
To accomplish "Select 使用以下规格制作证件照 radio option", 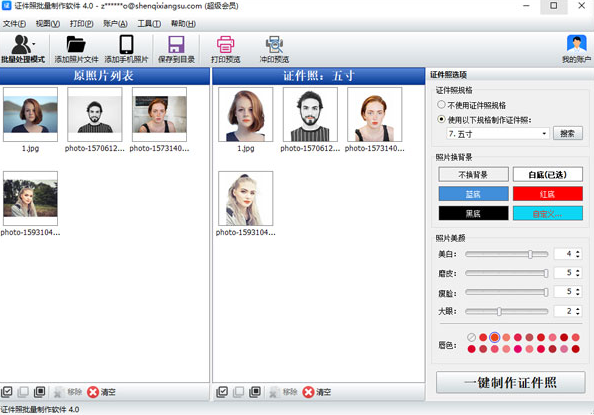I will click(x=441, y=119).
